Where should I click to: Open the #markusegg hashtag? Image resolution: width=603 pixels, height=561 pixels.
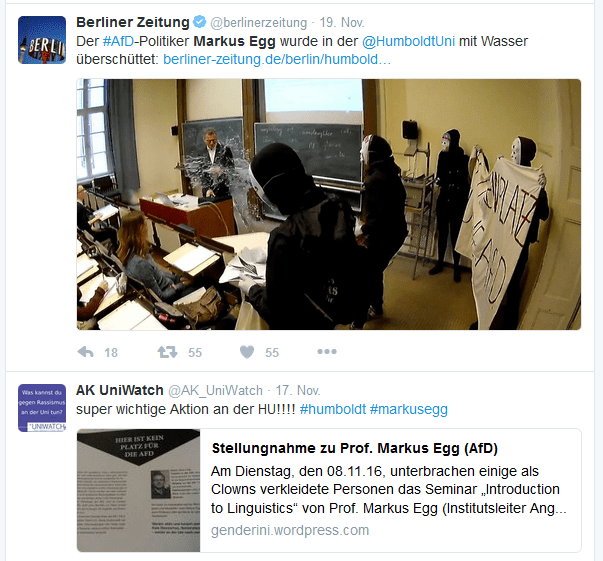(409, 410)
